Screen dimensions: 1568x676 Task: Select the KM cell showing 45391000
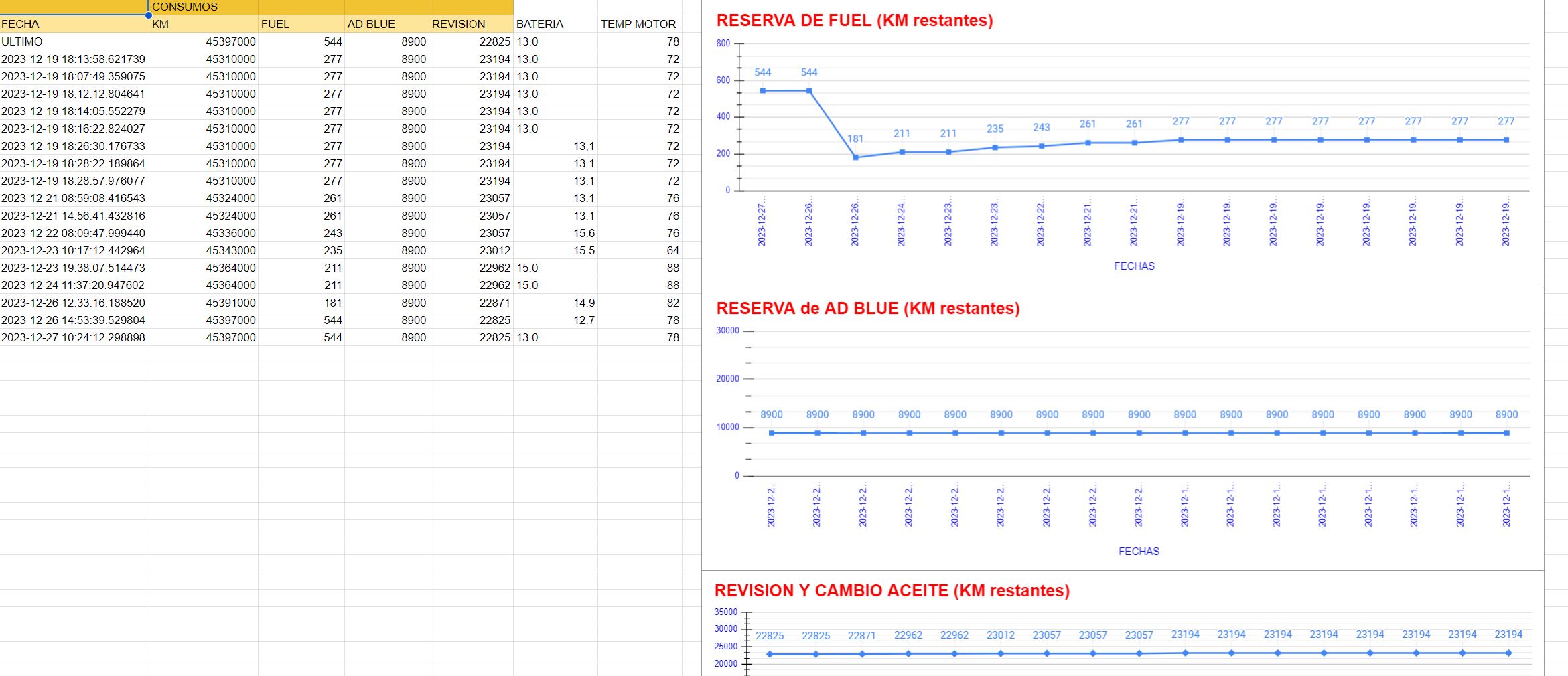(x=203, y=303)
